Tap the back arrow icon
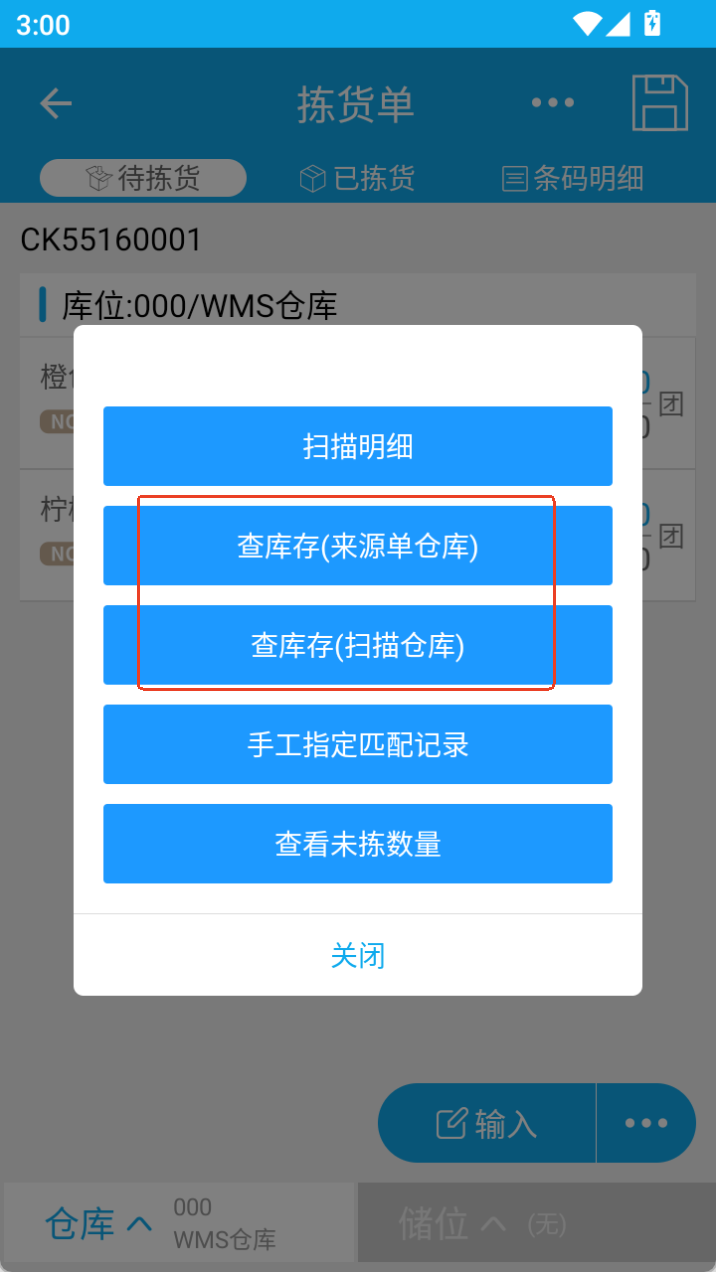The image size is (716, 1272). tap(56, 104)
